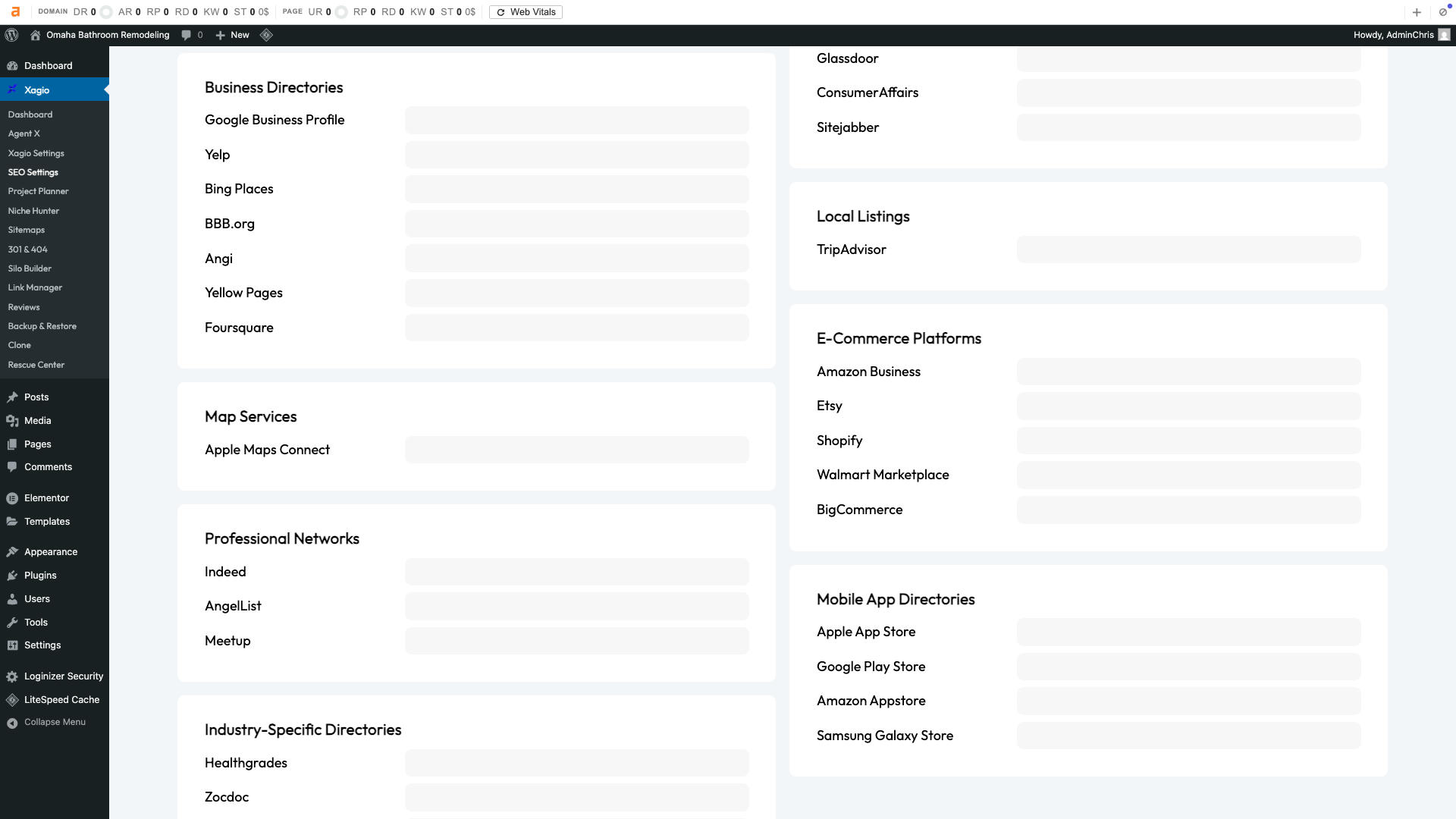Focus the Walmart Marketplace field

point(1188,475)
